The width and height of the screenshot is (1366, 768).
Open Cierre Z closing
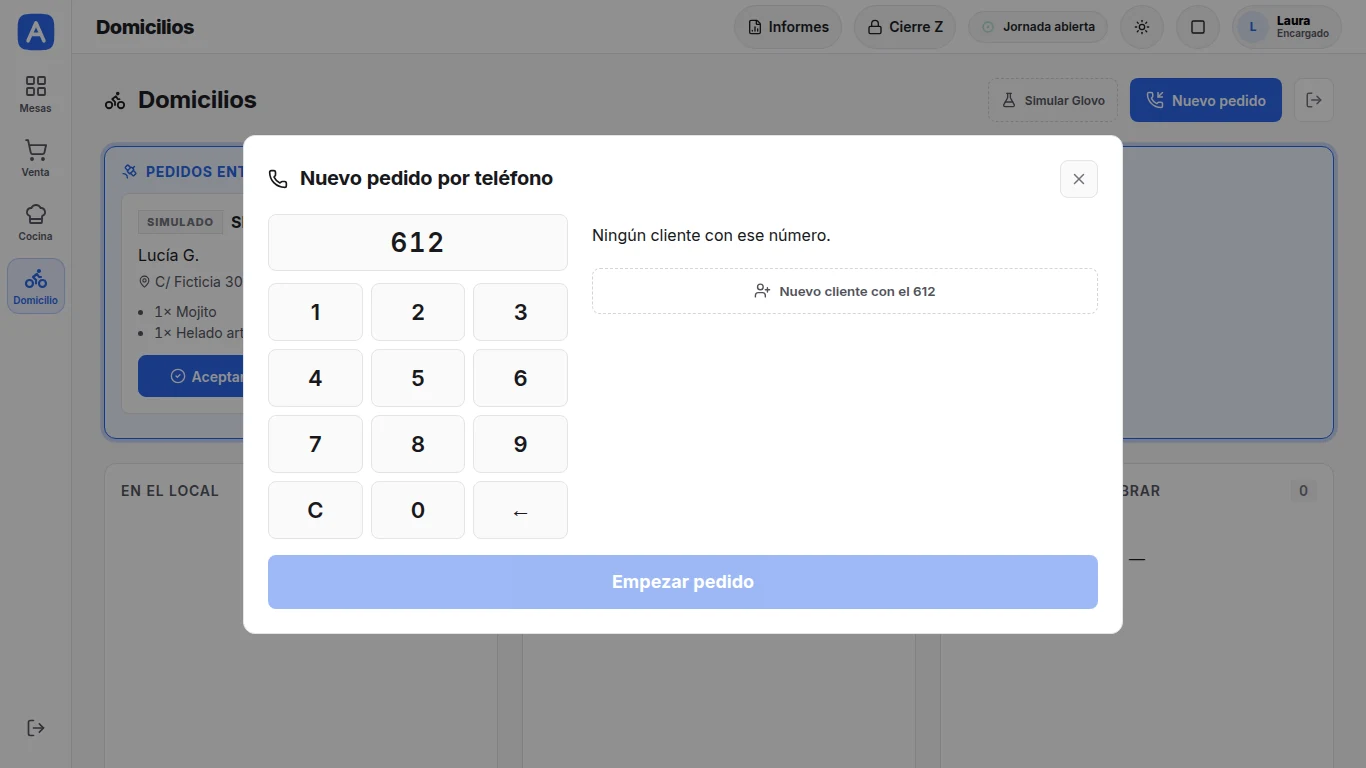pos(905,27)
